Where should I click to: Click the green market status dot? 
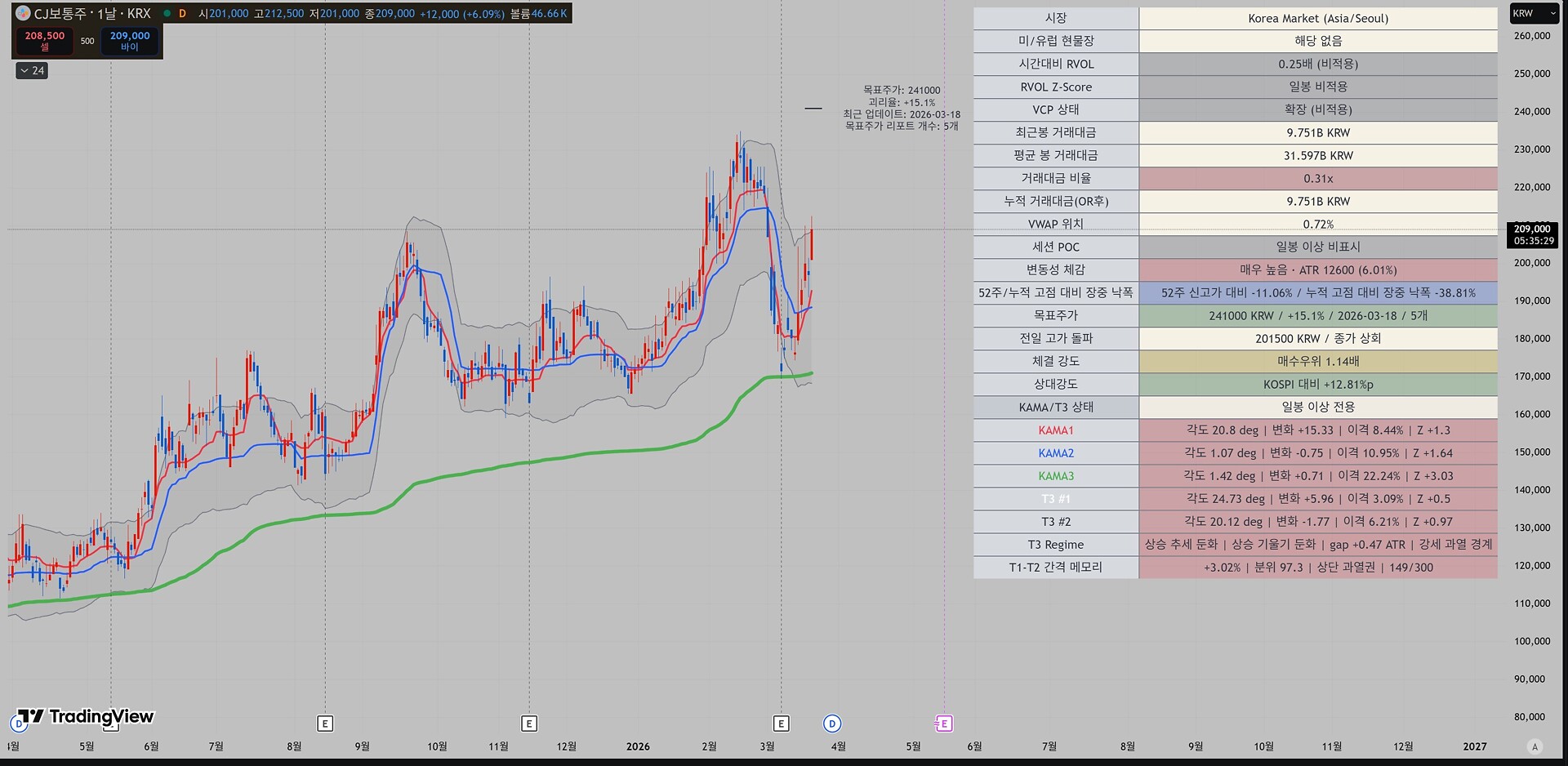pos(167,14)
